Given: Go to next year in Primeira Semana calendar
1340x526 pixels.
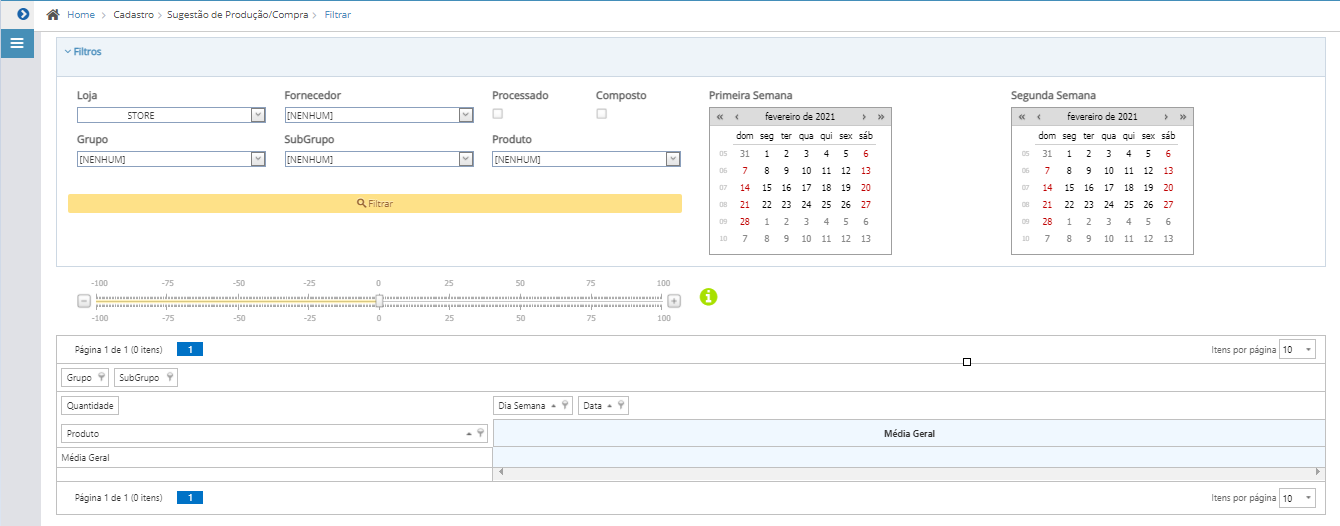Looking at the screenshot, I should [880, 117].
